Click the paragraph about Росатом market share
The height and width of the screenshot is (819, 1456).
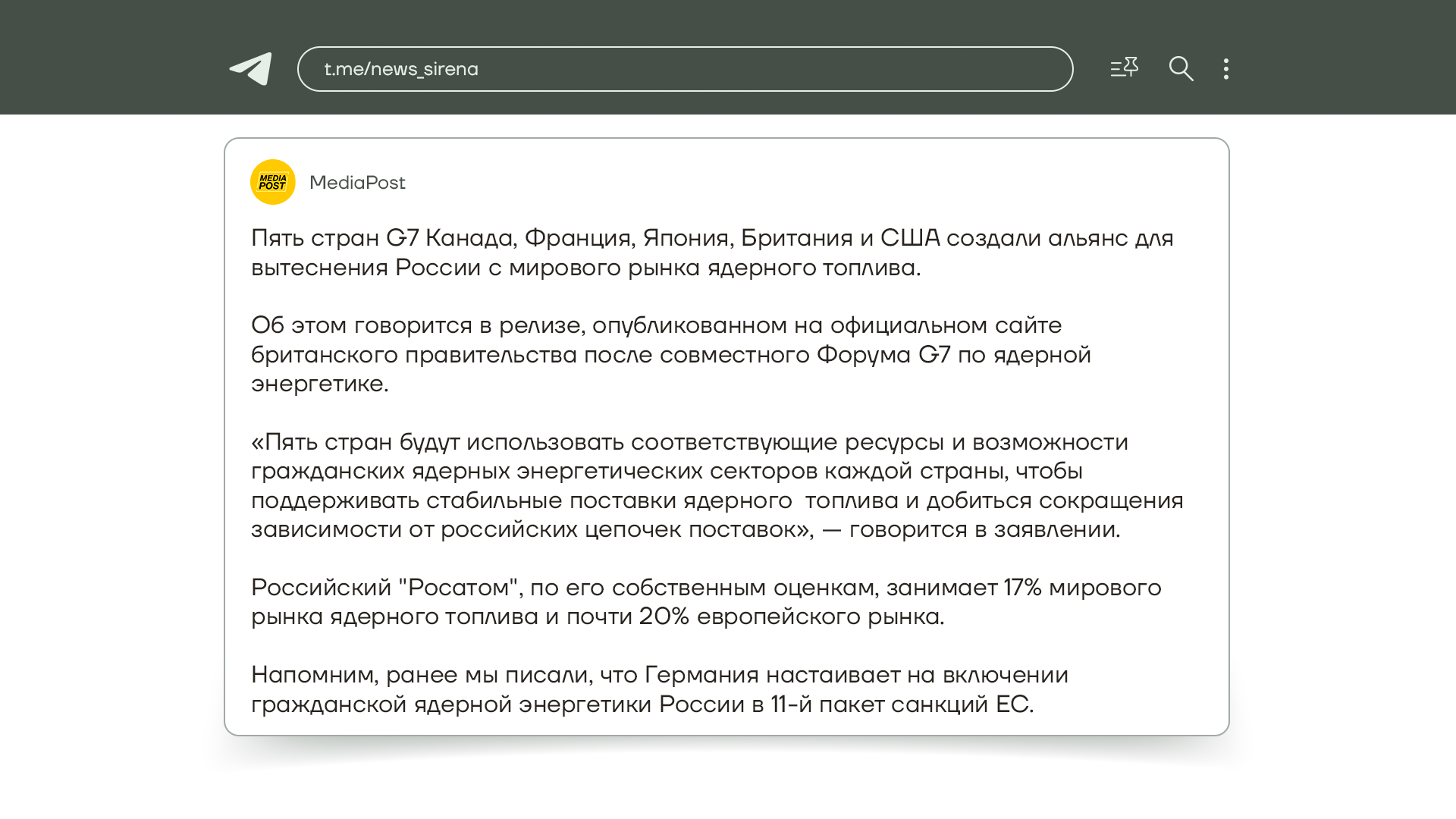point(705,602)
